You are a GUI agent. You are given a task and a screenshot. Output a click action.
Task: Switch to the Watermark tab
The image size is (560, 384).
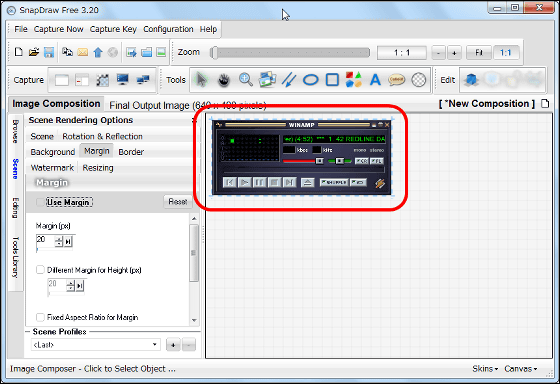tap(52, 168)
